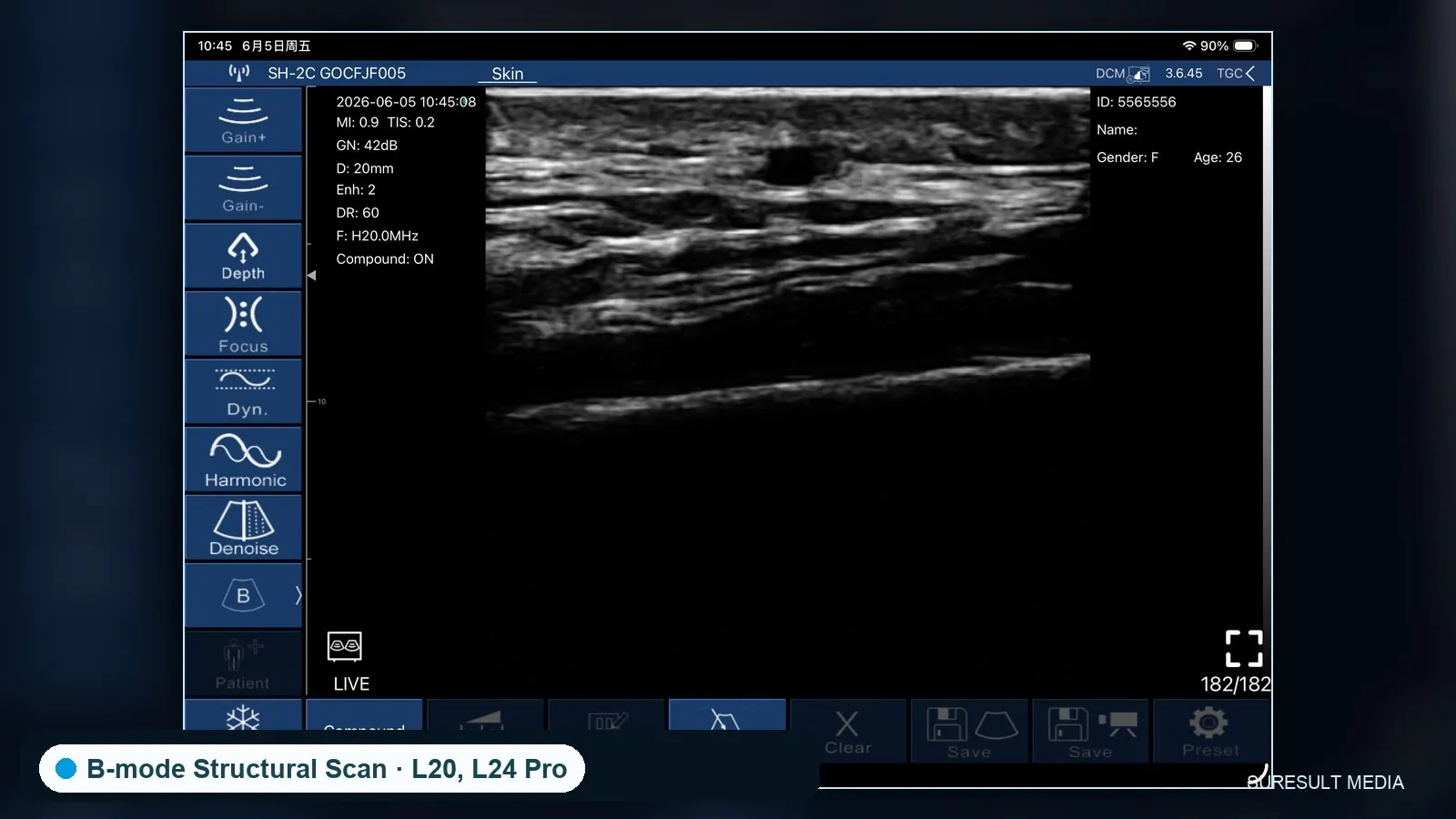Open the Patient info panel
This screenshot has height=819, width=1456.
(x=243, y=663)
